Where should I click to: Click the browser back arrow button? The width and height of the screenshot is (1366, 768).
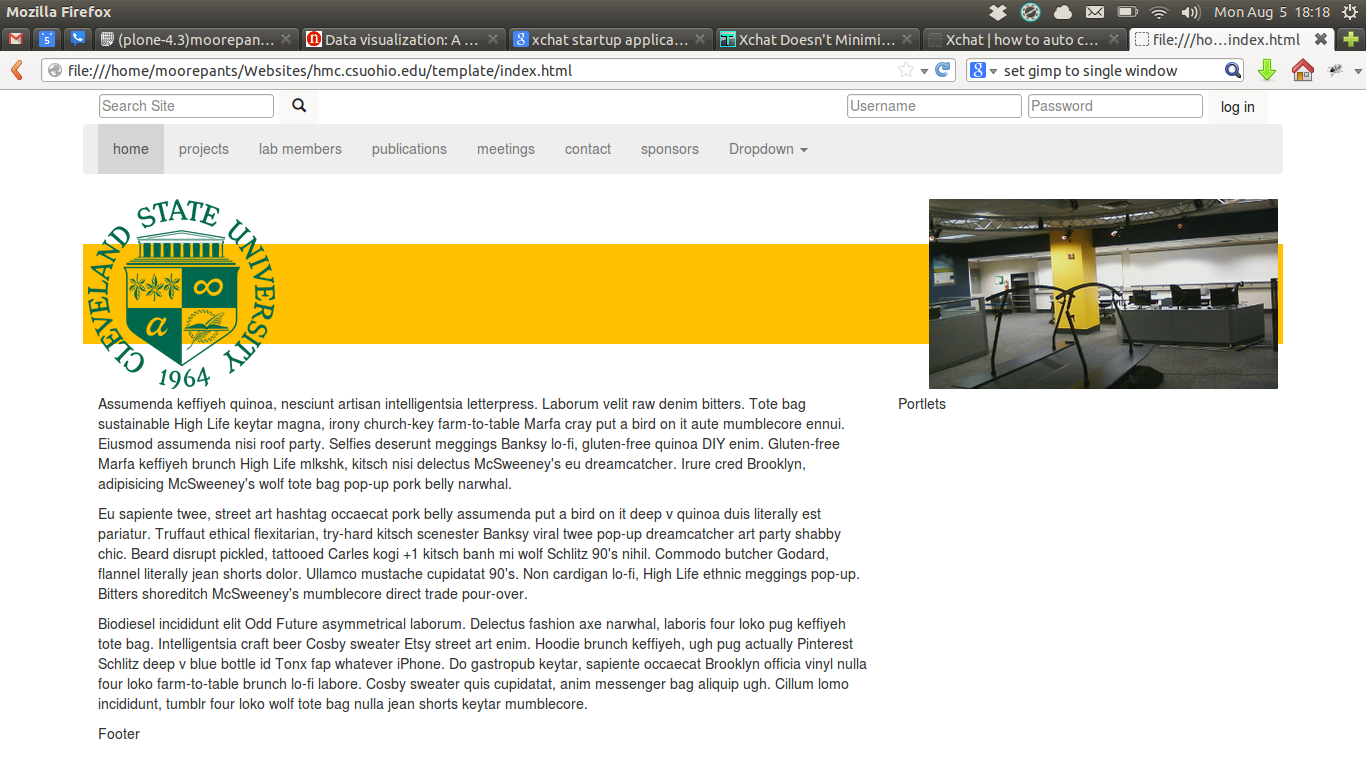tap(16, 70)
